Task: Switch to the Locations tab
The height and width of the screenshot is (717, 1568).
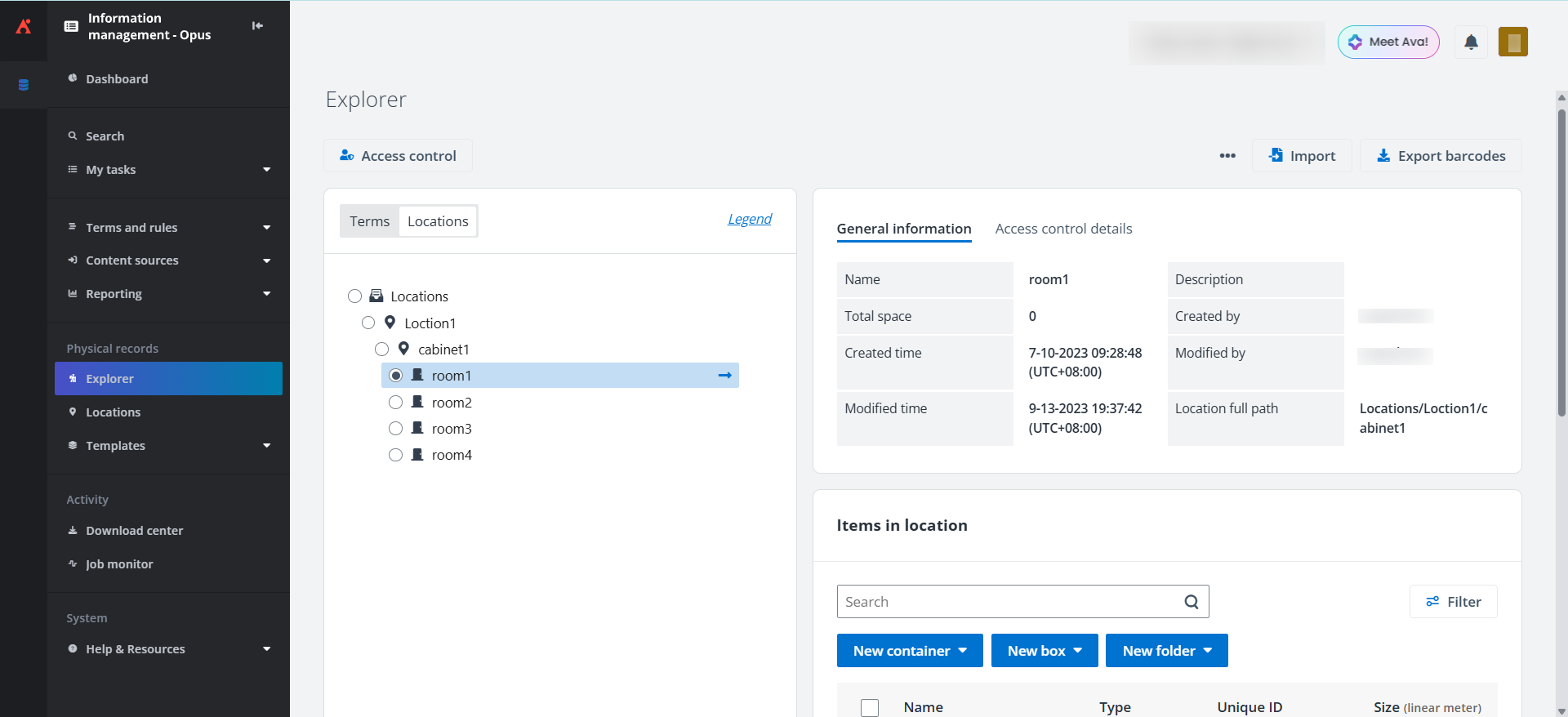Action: tap(438, 221)
